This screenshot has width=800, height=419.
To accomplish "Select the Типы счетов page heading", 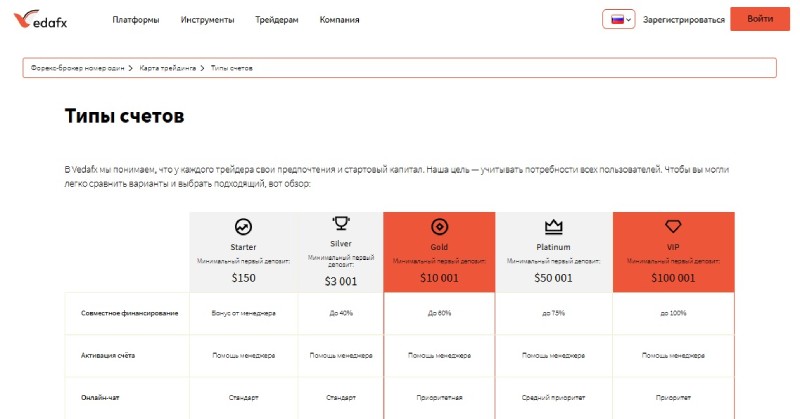I will (x=124, y=116).
